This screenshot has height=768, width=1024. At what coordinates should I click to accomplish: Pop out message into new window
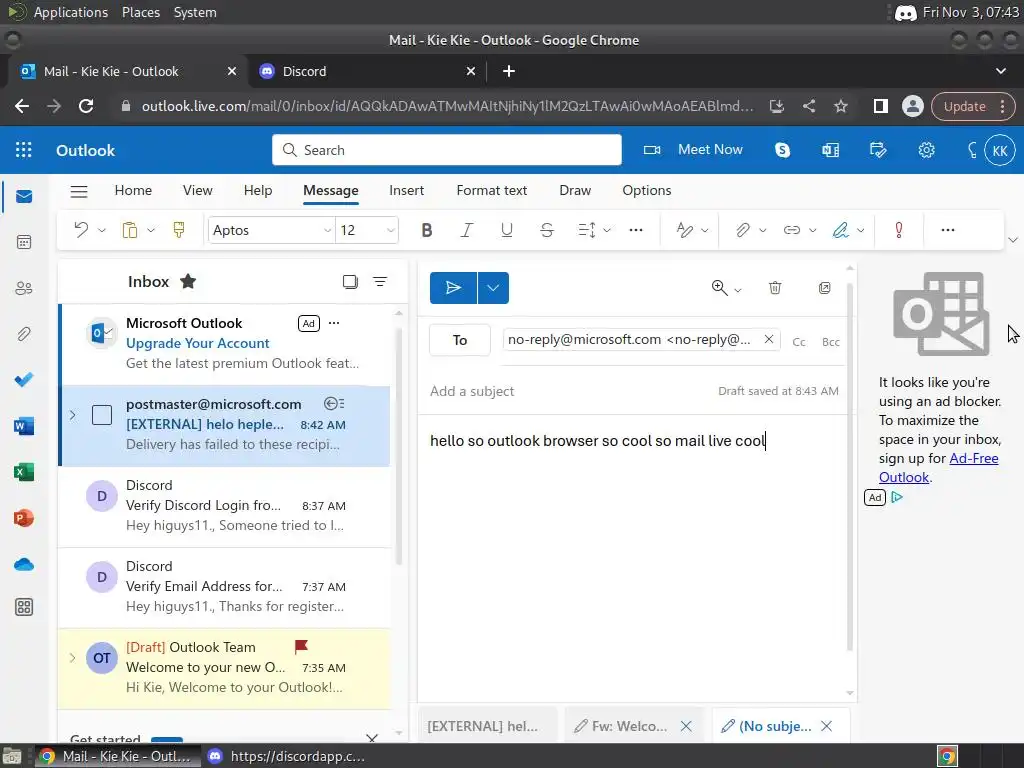tap(825, 288)
